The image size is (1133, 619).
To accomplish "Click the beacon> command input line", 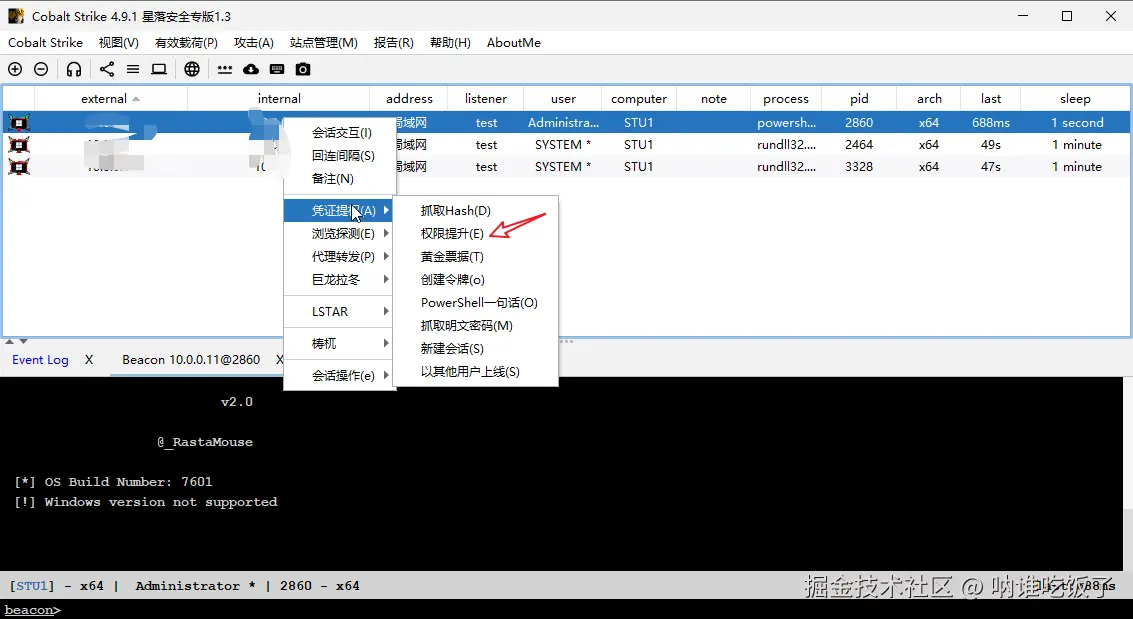I will [566, 610].
